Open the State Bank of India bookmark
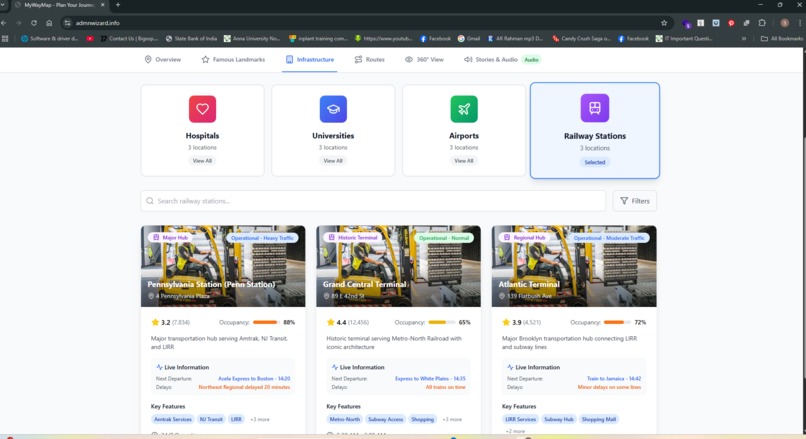 [x=191, y=39]
